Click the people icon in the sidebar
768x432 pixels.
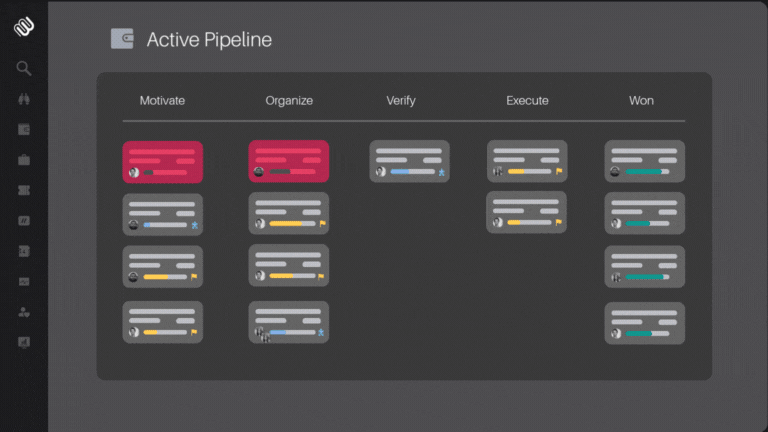24,312
